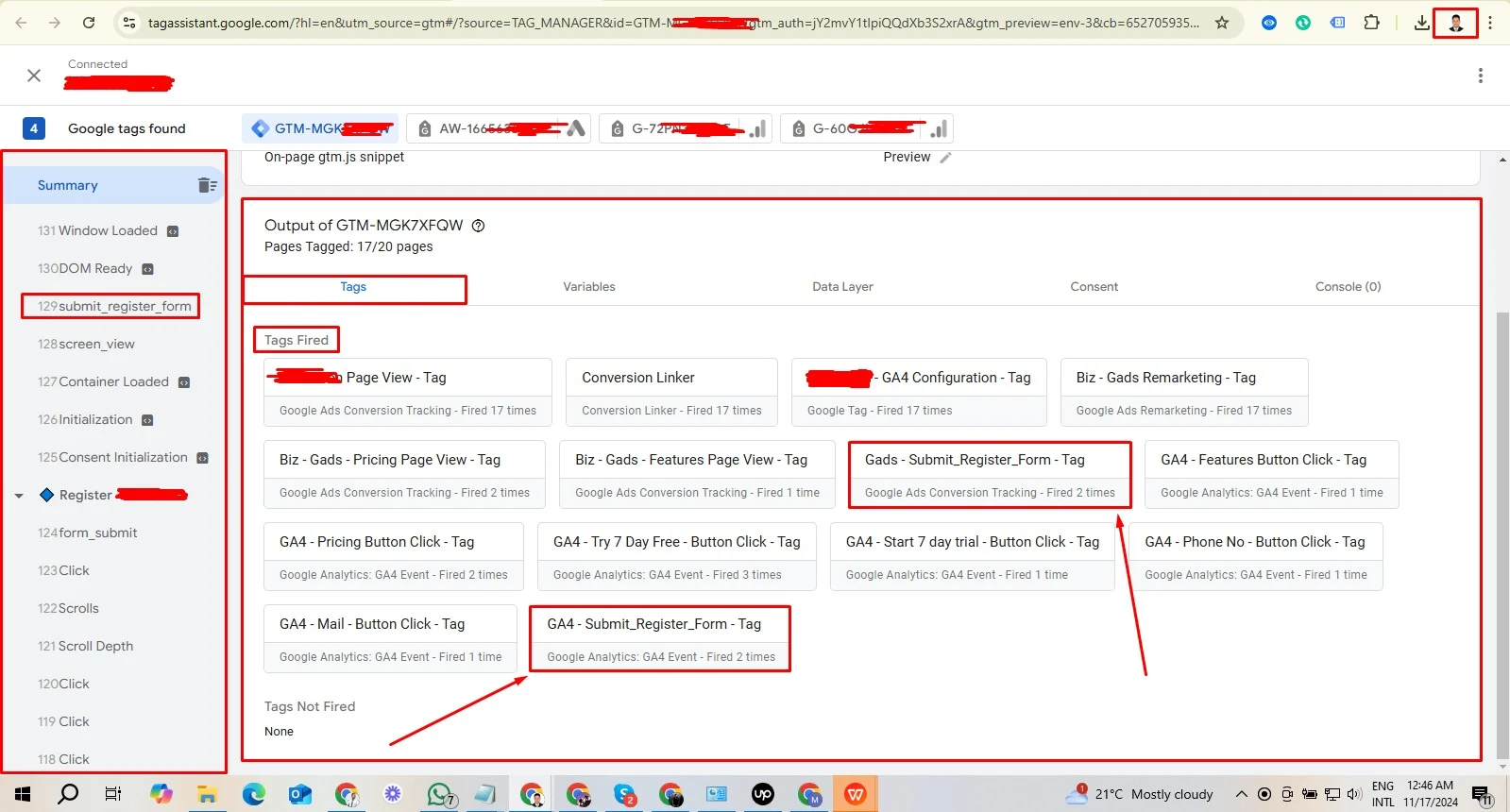Open Gads - Submit_Register_Form - Tag card

point(990,475)
